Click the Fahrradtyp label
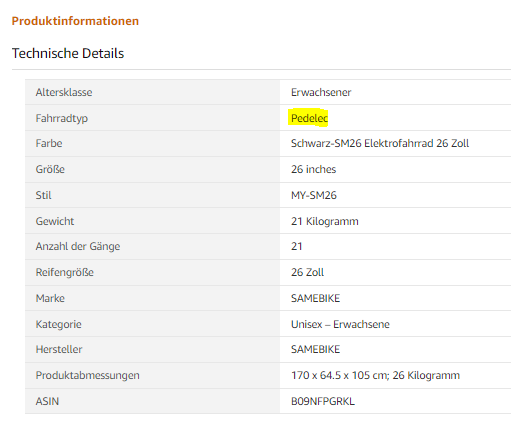511x428 pixels. click(62, 118)
